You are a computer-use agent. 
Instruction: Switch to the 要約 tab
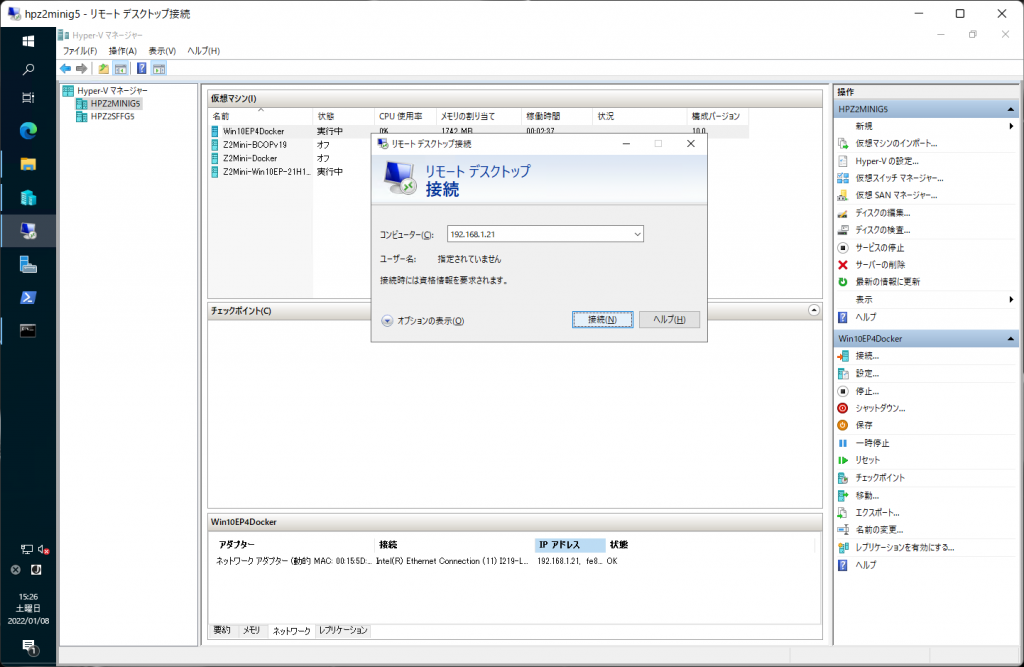[x=222, y=630]
